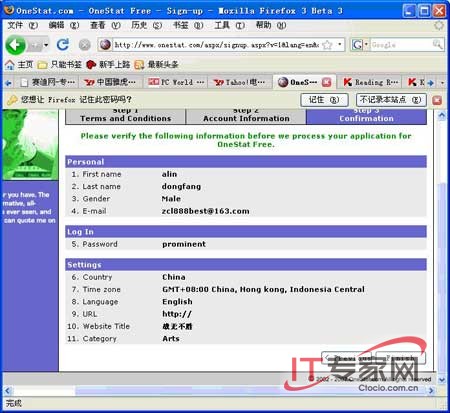The width and height of the screenshot is (450, 413).
Task: Open the search engine selector dropdown
Action: click(366, 44)
